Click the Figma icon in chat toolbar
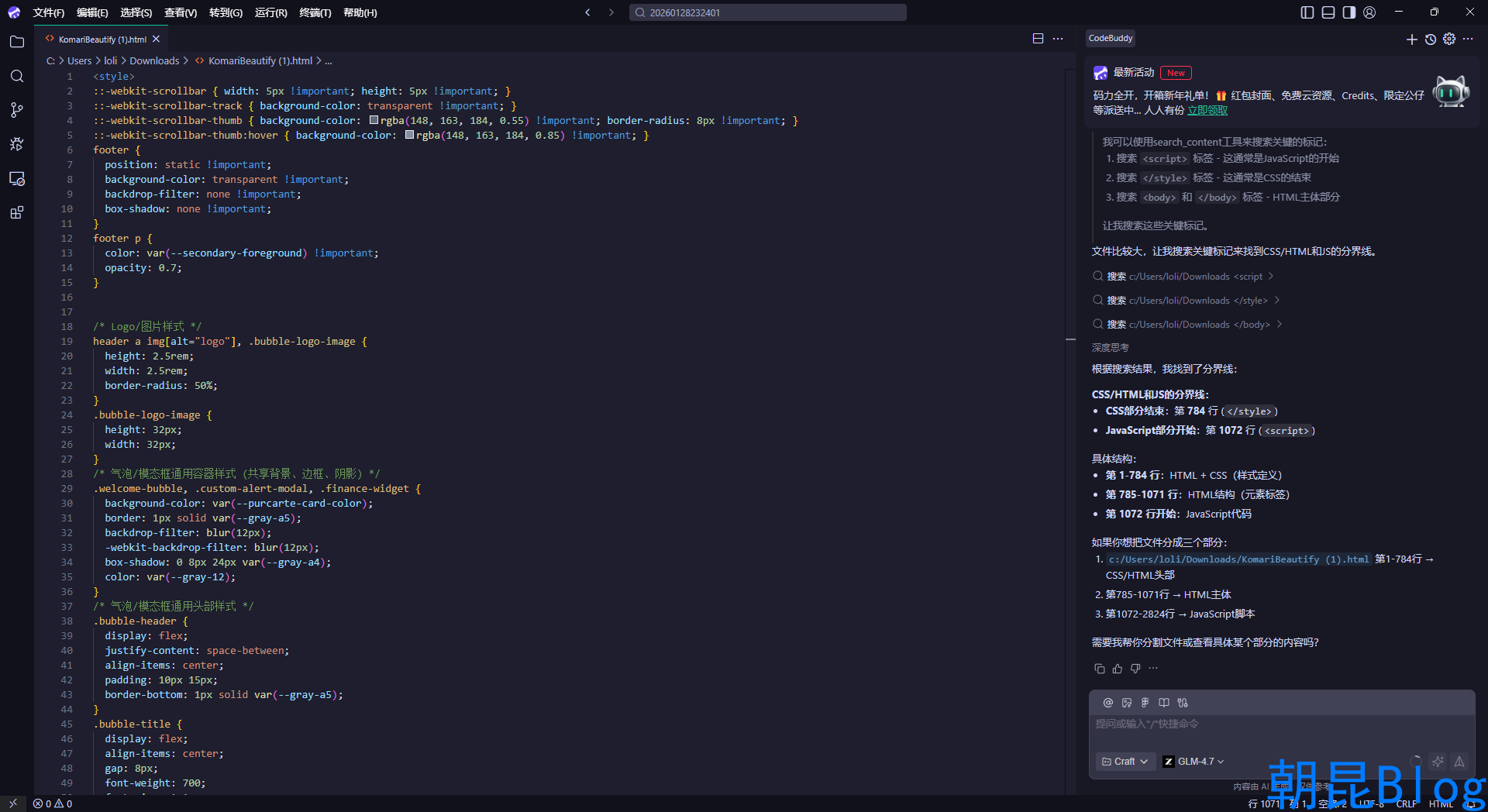The height and width of the screenshot is (812, 1488). click(1145, 703)
